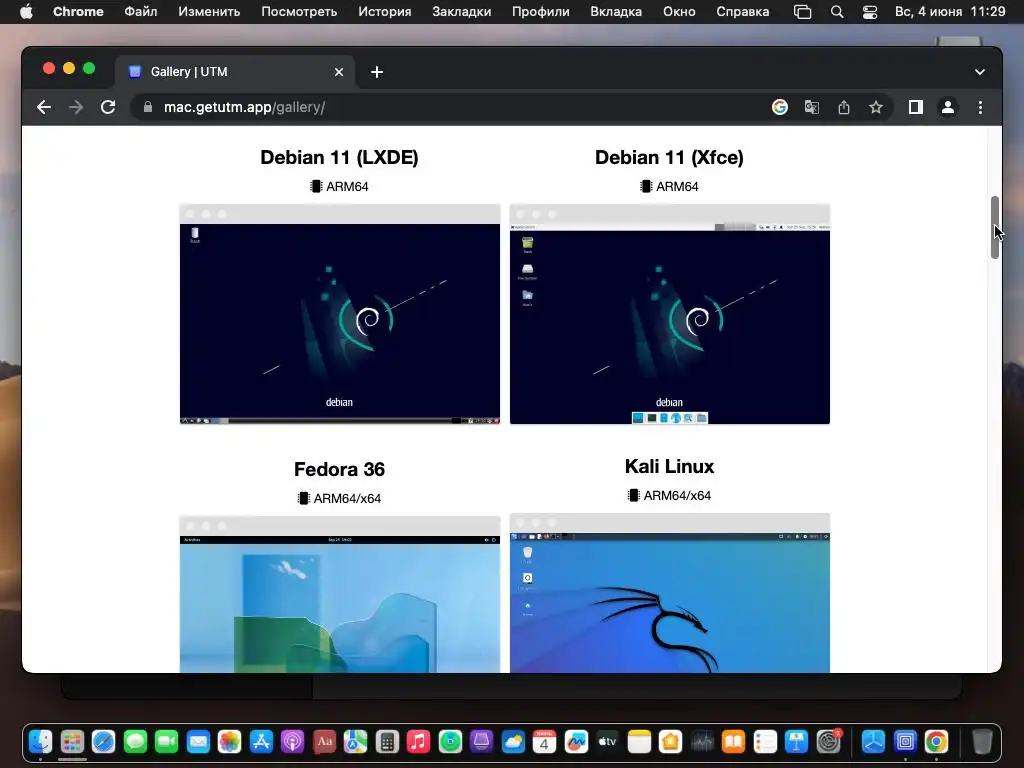Open App Store from the Dock
This screenshot has height=768, width=1024.
click(261, 741)
